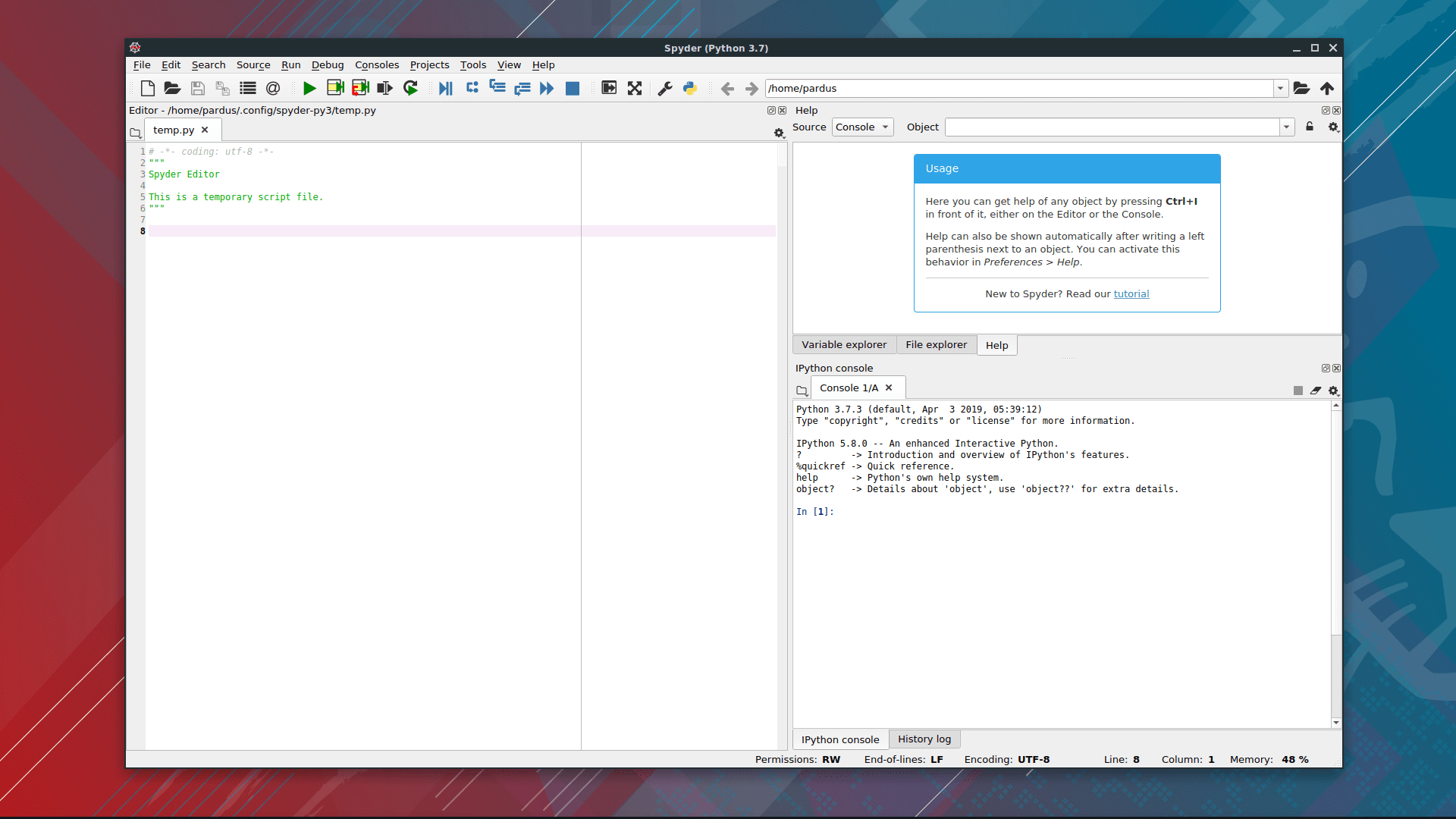Open the Help Source Console dropdown
Image resolution: width=1456 pixels, height=819 pixels.
pyautogui.click(x=862, y=127)
